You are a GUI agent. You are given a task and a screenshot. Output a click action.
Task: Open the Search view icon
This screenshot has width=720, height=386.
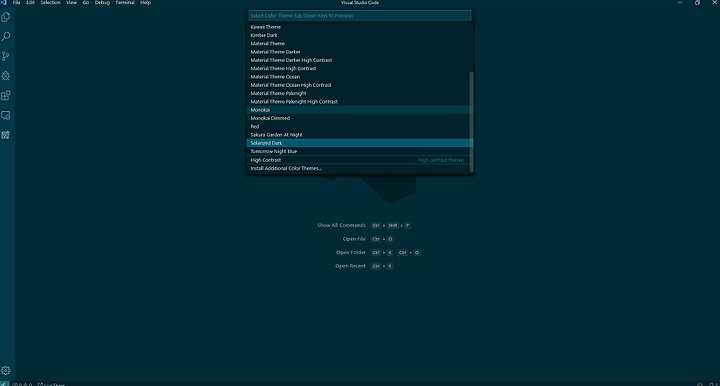[x=6, y=37]
